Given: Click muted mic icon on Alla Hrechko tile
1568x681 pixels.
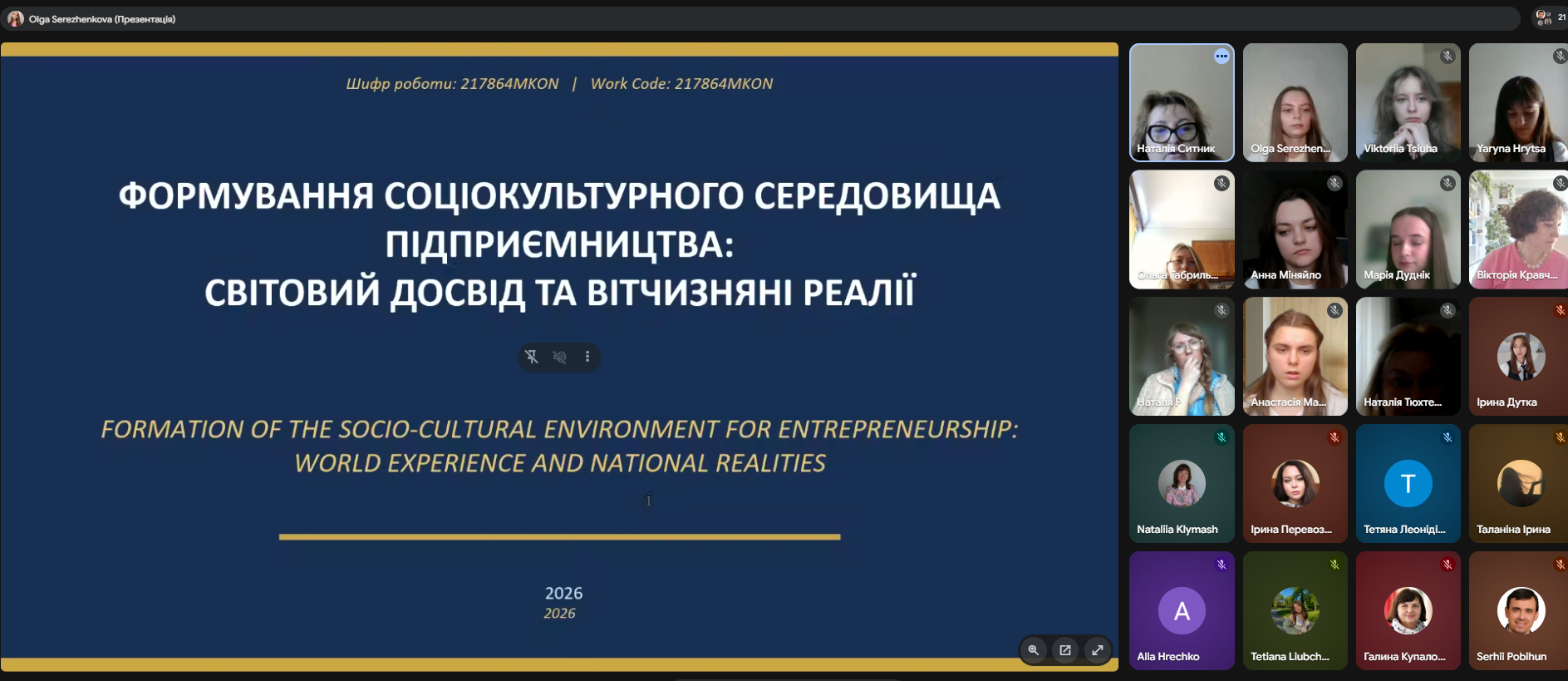Looking at the screenshot, I should pos(1221,565).
